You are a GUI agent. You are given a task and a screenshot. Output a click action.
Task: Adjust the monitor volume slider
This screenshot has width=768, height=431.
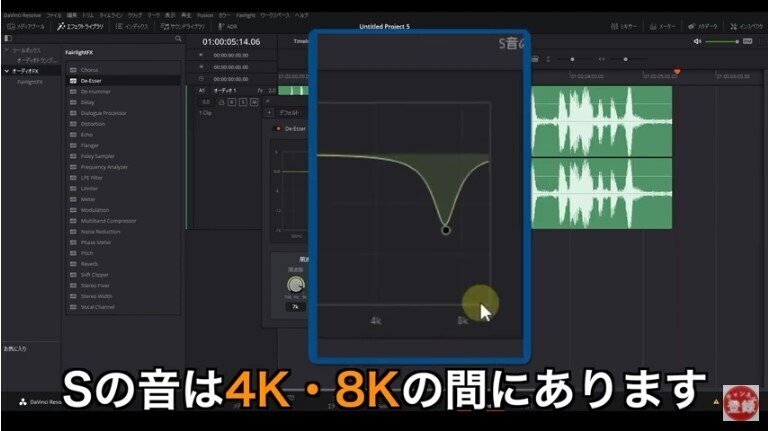click(722, 42)
